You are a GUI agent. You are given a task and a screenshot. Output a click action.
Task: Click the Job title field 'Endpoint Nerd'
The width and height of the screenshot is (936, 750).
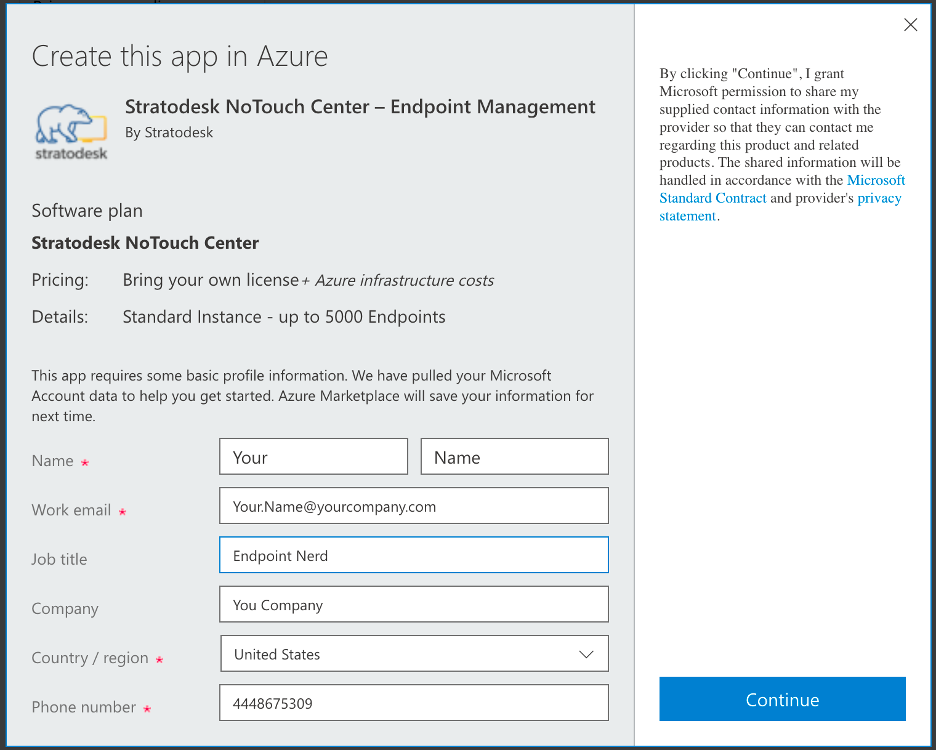(x=414, y=555)
